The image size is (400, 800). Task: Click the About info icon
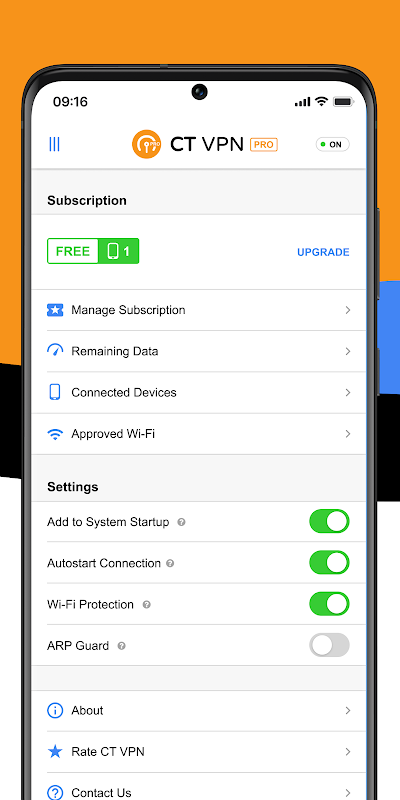[55, 710]
